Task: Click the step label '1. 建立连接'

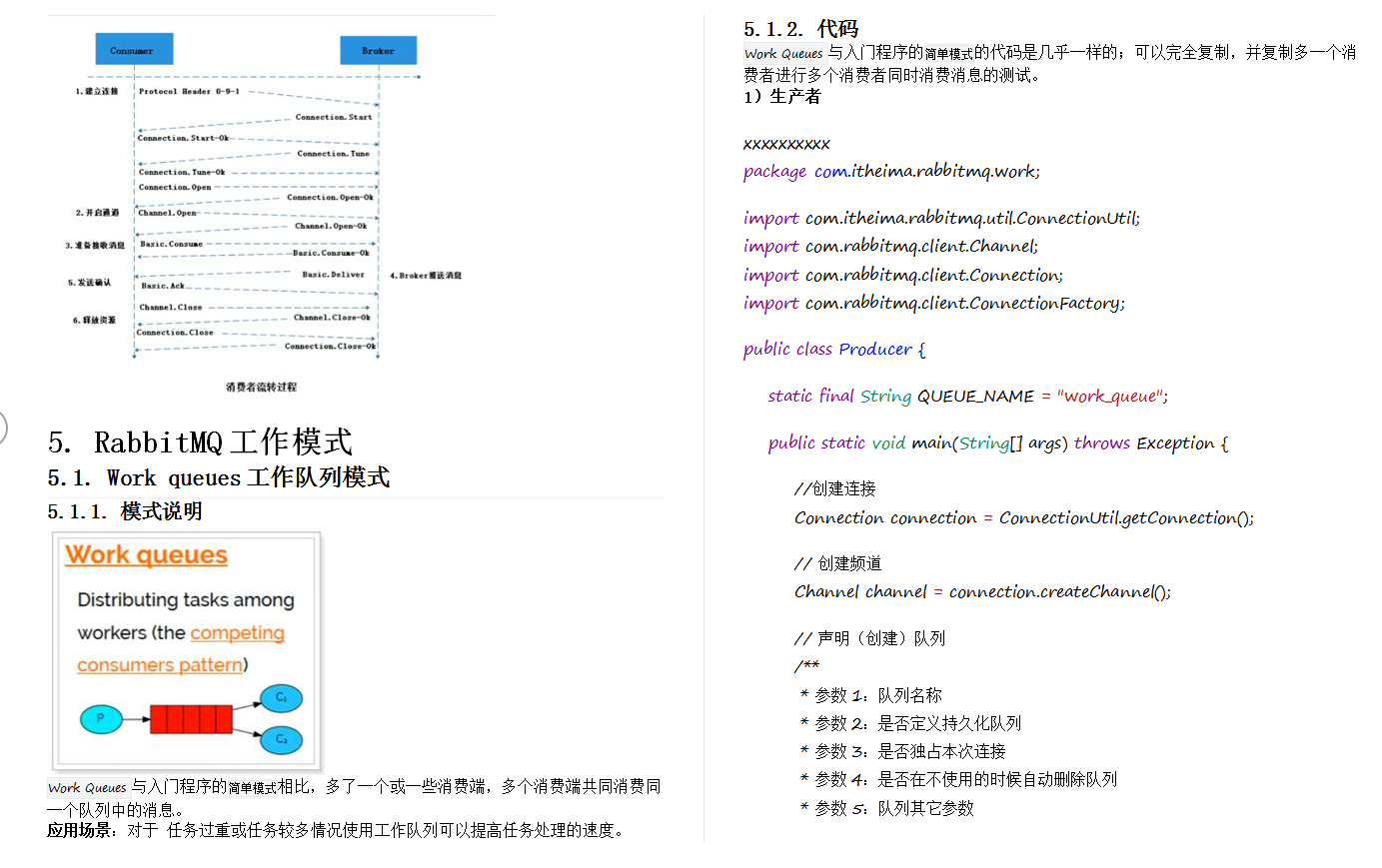Action: (97, 91)
